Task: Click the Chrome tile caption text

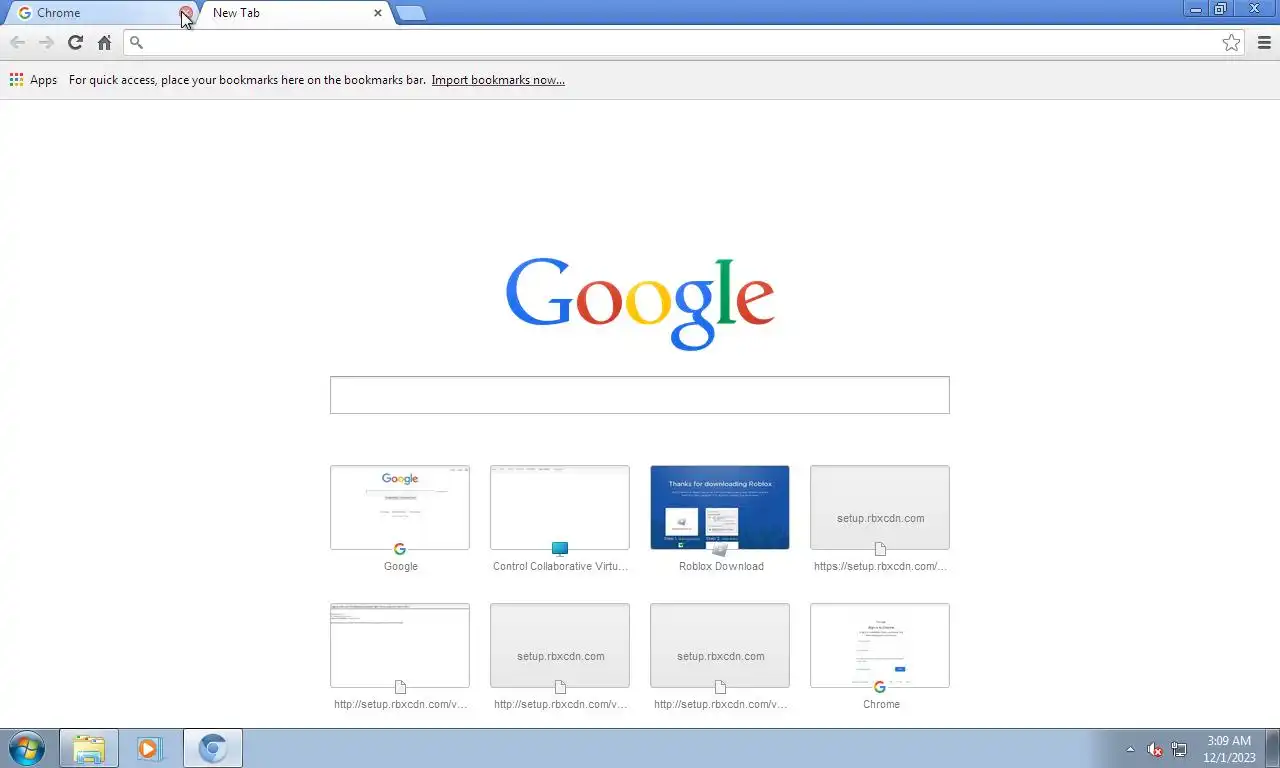Action: (881, 704)
